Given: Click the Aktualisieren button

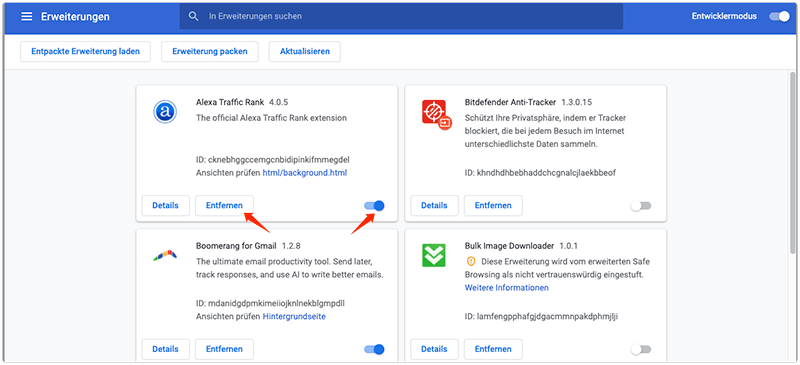Looking at the screenshot, I should pyautogui.click(x=305, y=52).
